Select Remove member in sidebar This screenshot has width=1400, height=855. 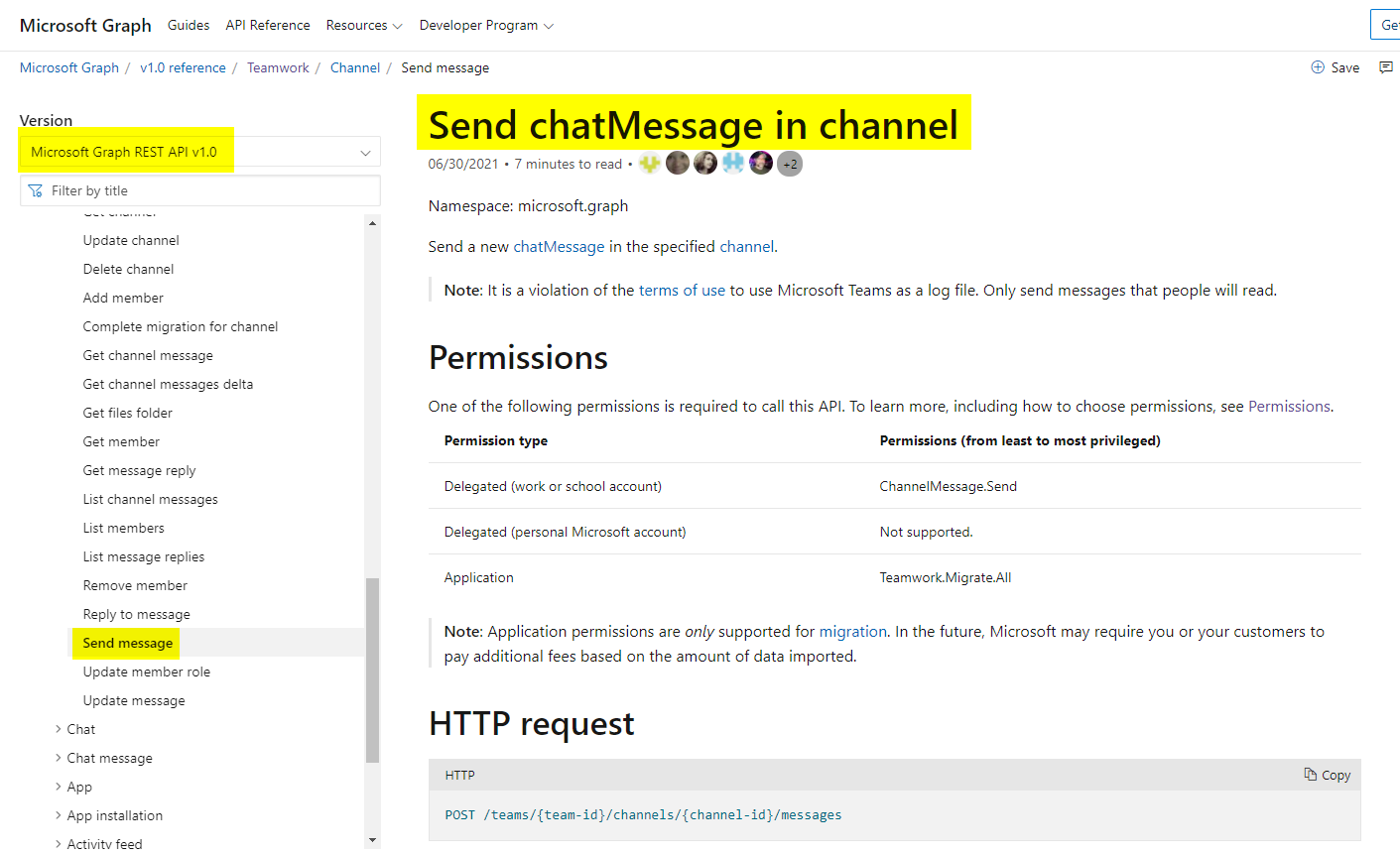pos(135,585)
